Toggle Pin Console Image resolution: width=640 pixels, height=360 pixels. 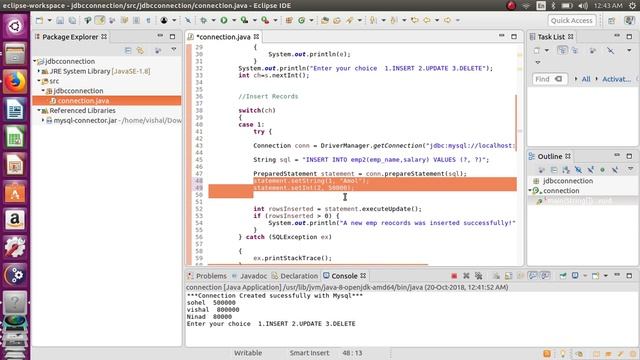563,276
